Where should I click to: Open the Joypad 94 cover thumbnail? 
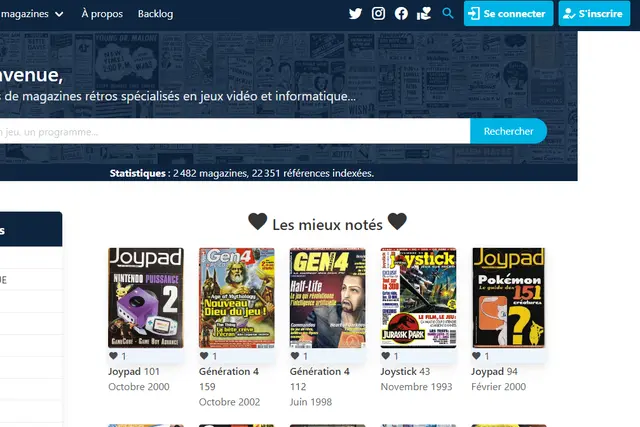coord(509,298)
